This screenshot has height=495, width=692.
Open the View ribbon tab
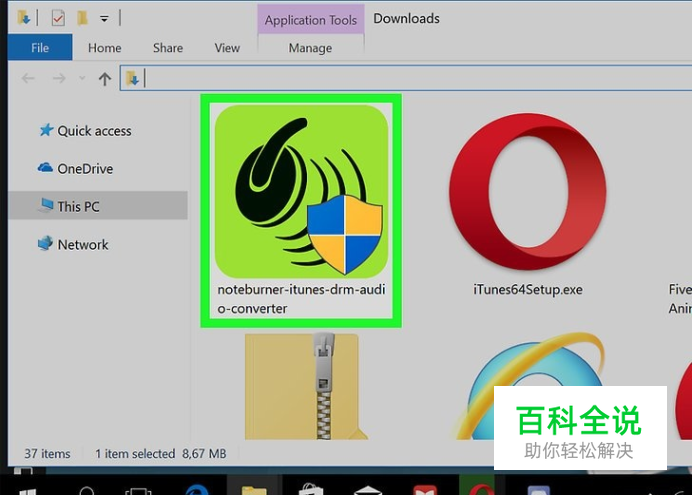(227, 48)
